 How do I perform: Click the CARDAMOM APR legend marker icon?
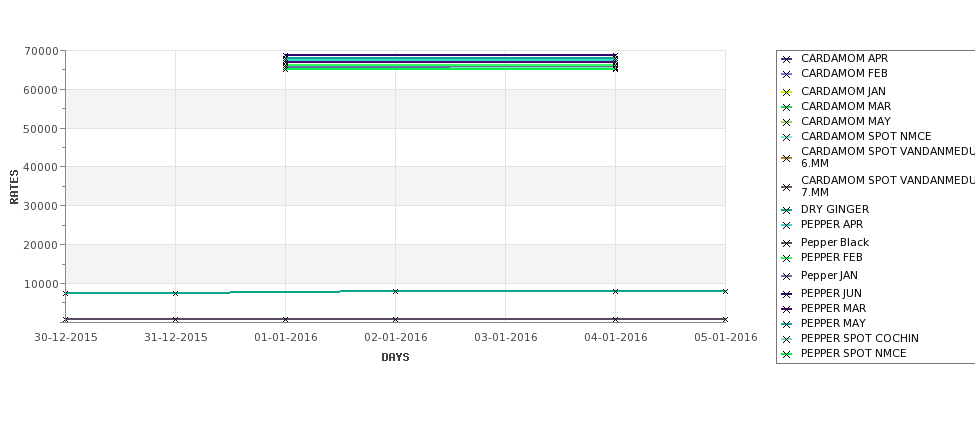(786, 59)
